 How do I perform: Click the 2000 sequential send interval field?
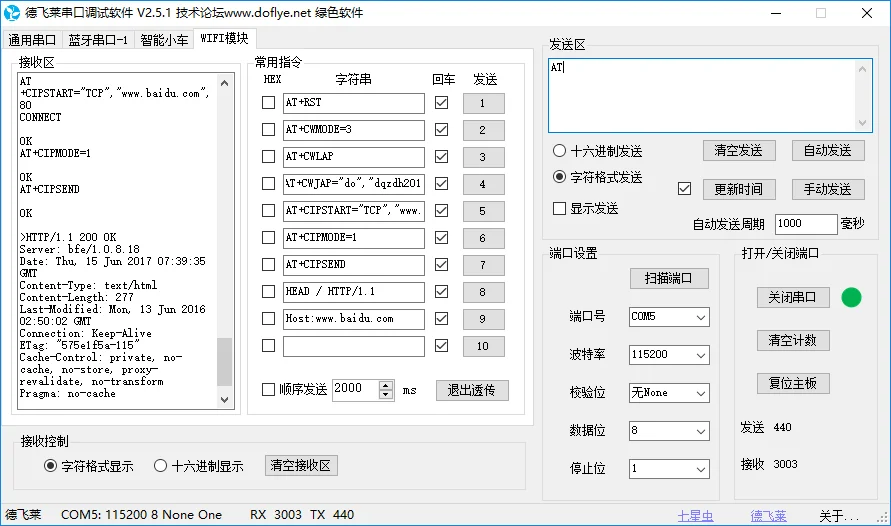[356, 390]
